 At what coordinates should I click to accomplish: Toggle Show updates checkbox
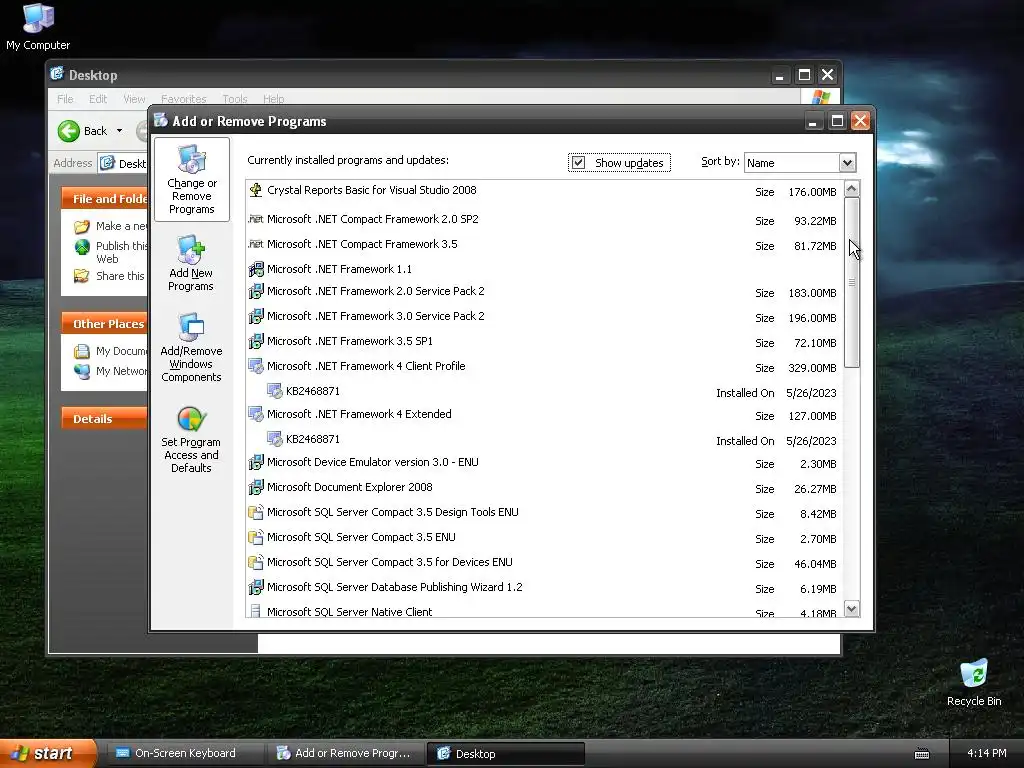coord(579,163)
